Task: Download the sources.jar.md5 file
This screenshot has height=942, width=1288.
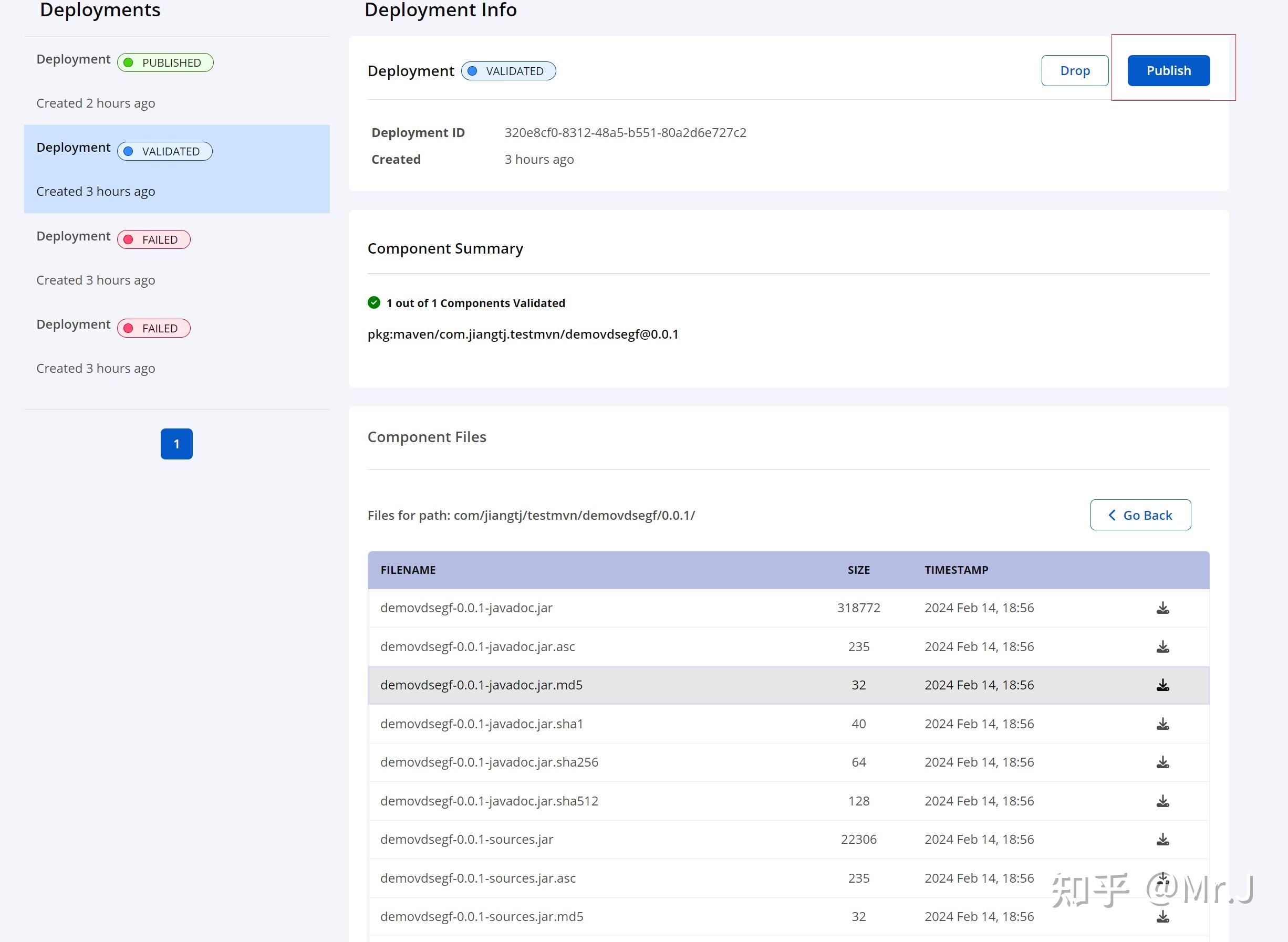Action: pyautogui.click(x=1162, y=916)
